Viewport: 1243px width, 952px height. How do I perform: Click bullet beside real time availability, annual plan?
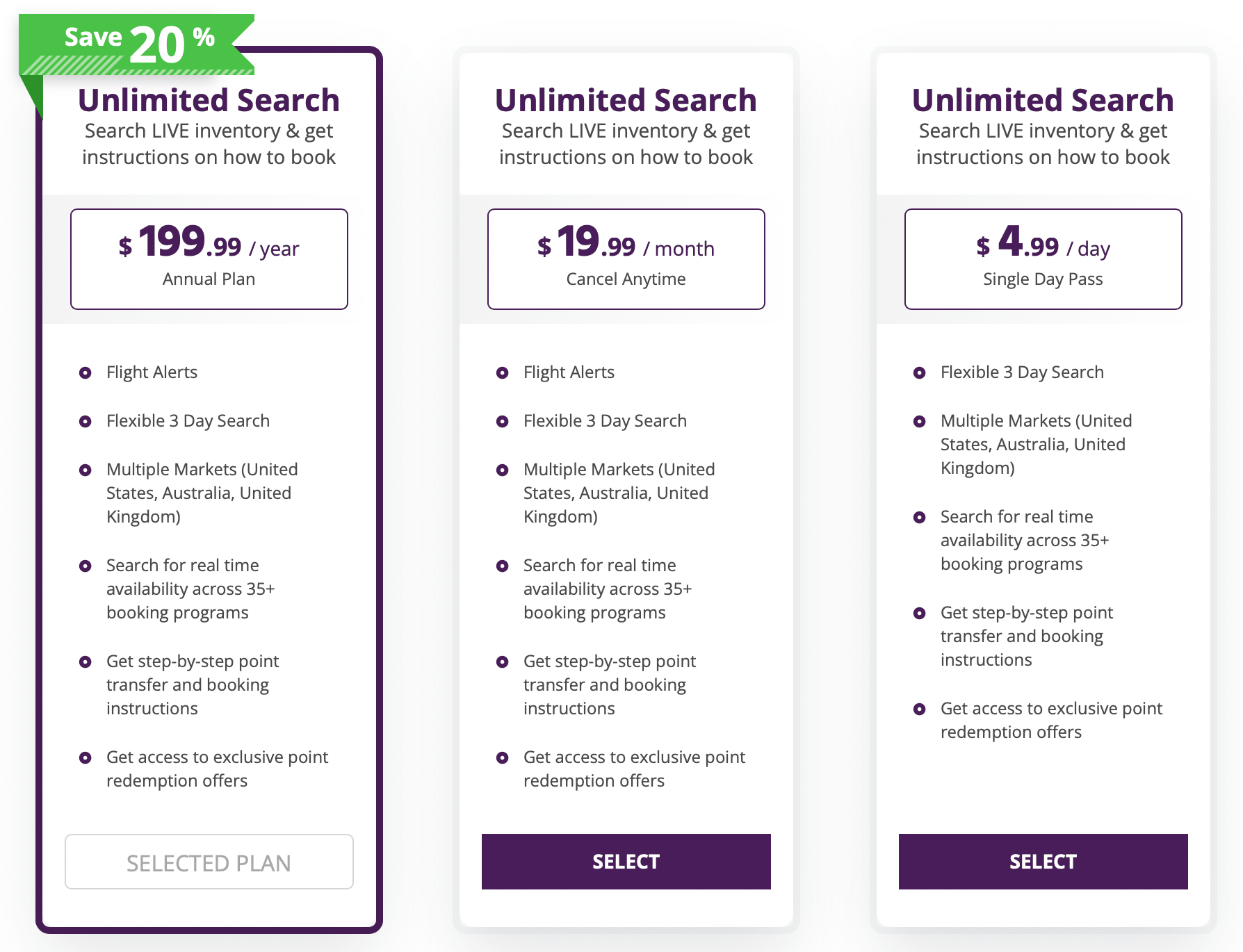(x=86, y=566)
